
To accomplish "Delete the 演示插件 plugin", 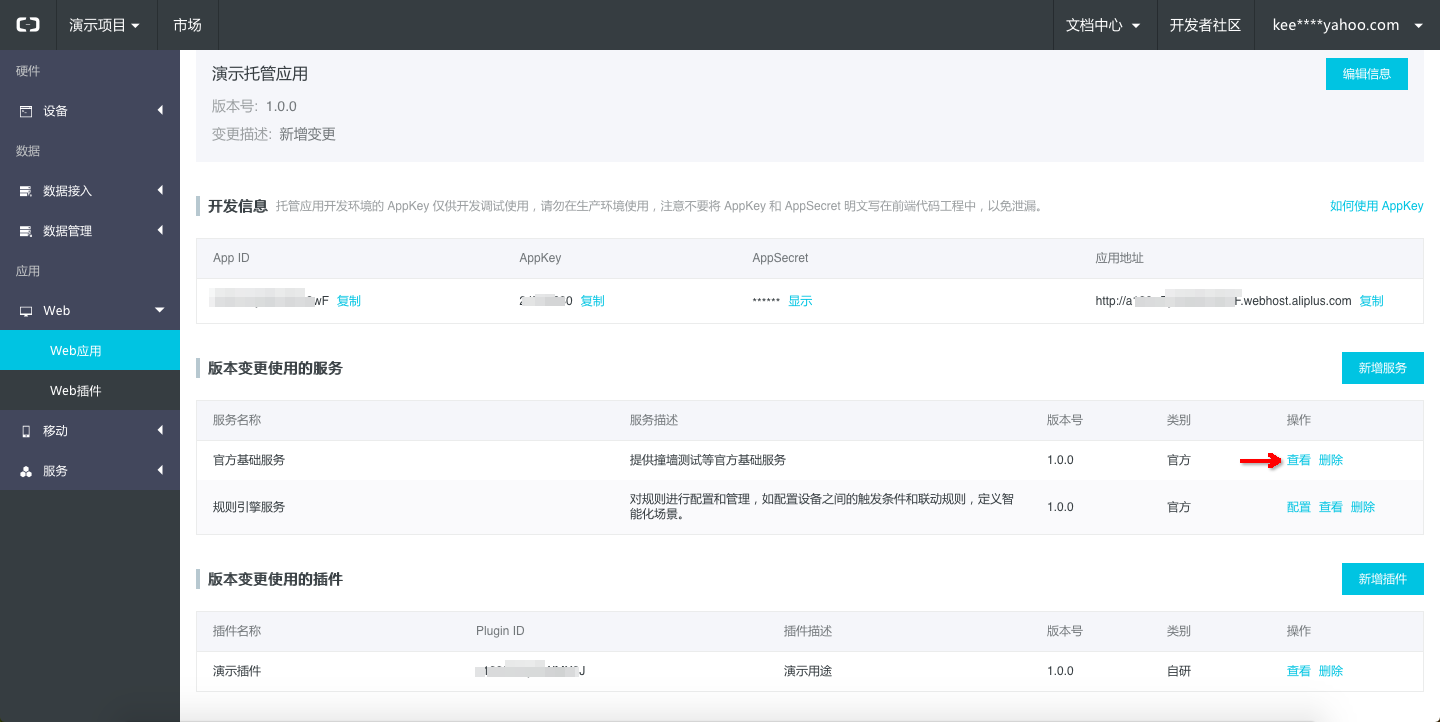I will (1331, 671).
